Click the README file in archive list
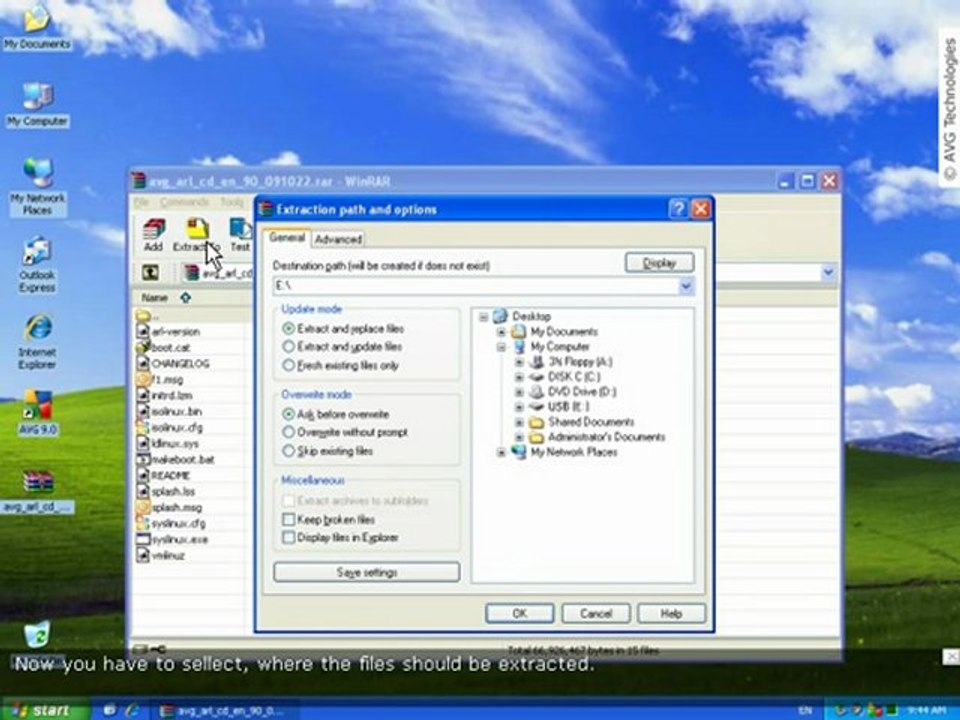Image resolution: width=960 pixels, height=720 pixels. (163, 475)
